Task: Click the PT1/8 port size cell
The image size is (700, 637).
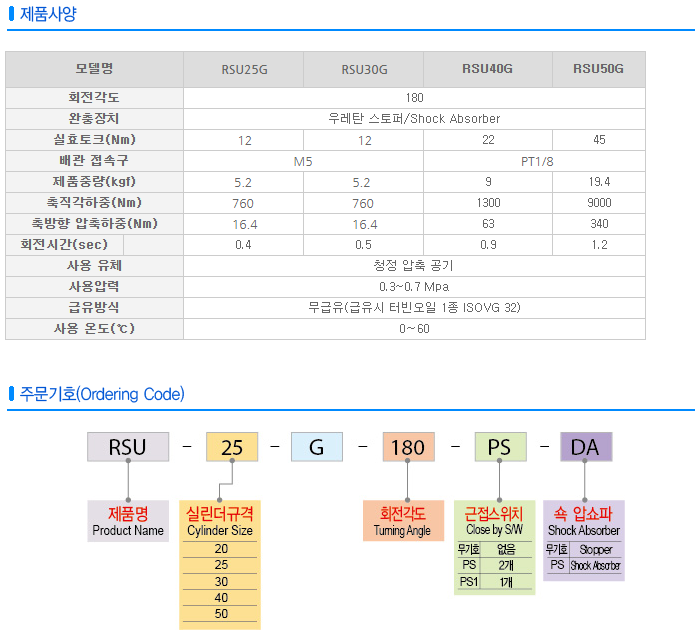Action: [x=535, y=161]
